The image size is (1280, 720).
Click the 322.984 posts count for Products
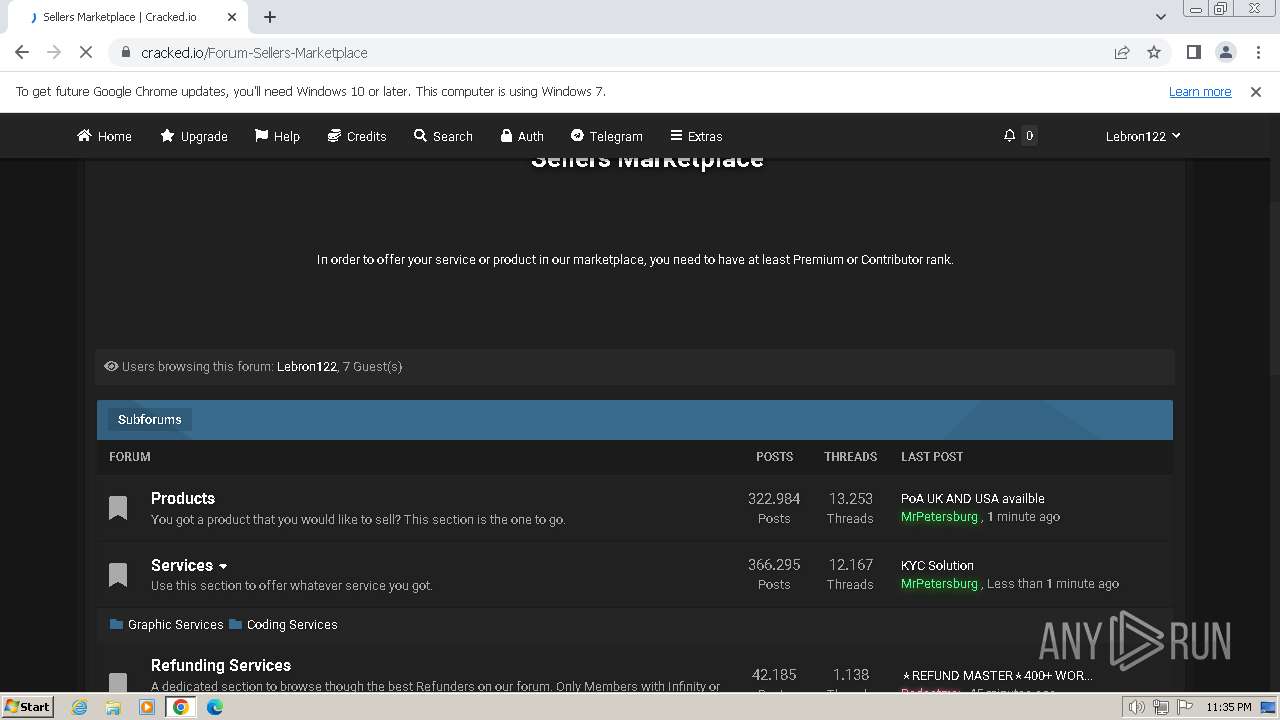(774, 498)
